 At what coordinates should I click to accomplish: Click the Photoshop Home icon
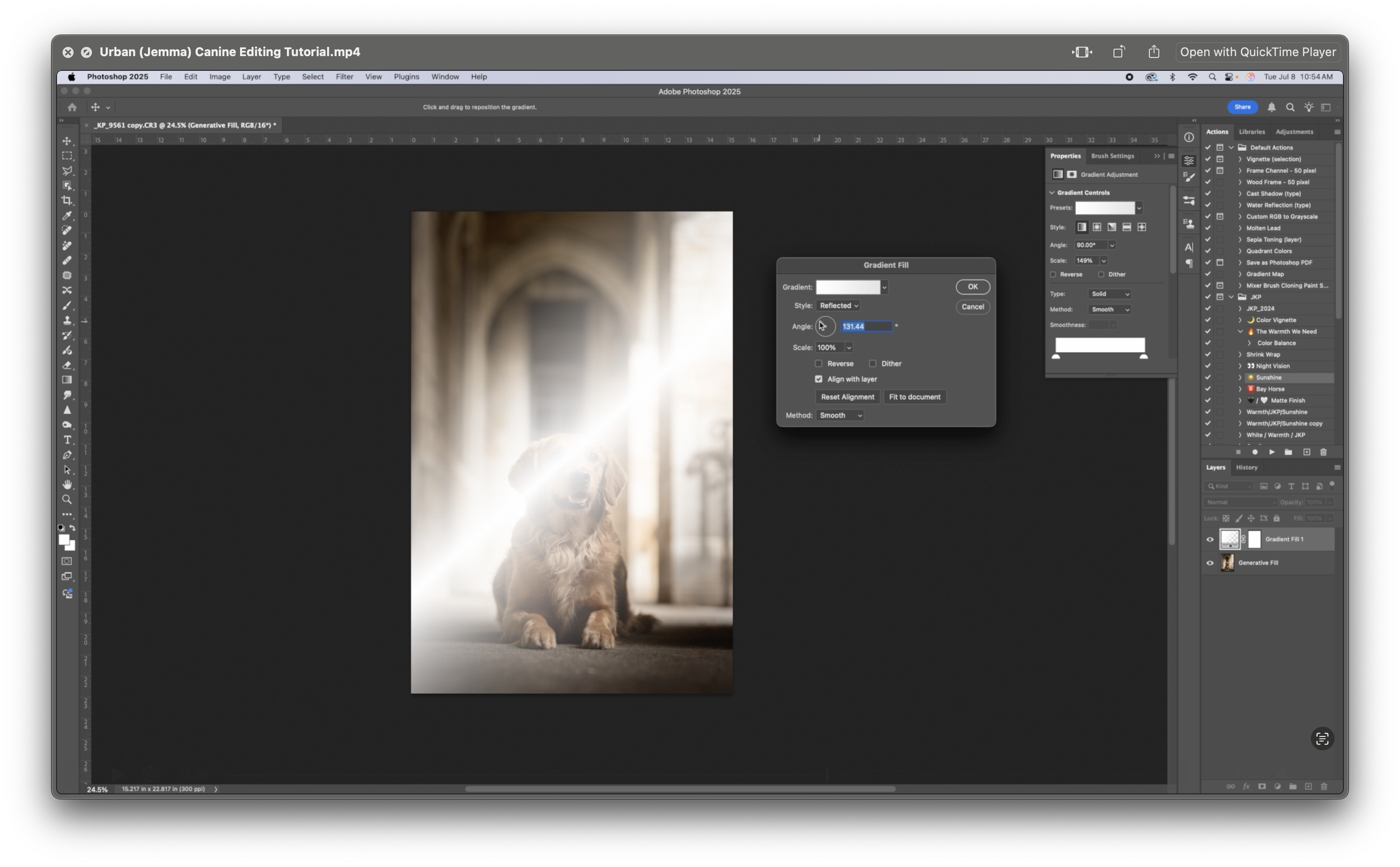72,107
